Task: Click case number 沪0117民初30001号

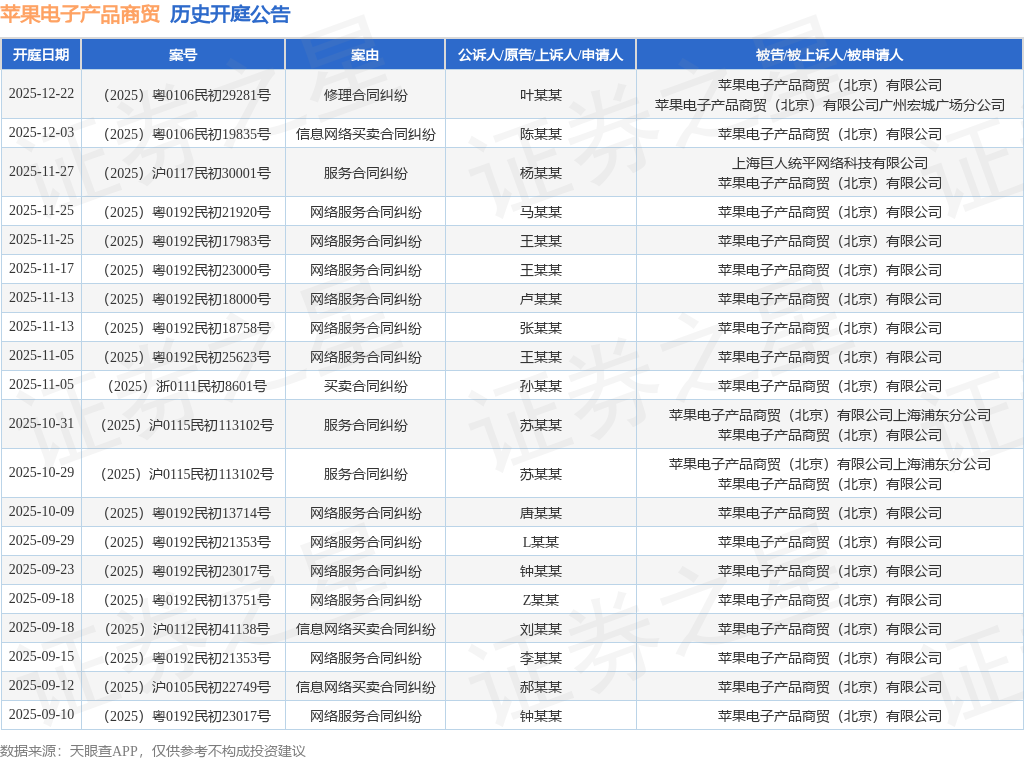Action: point(187,173)
